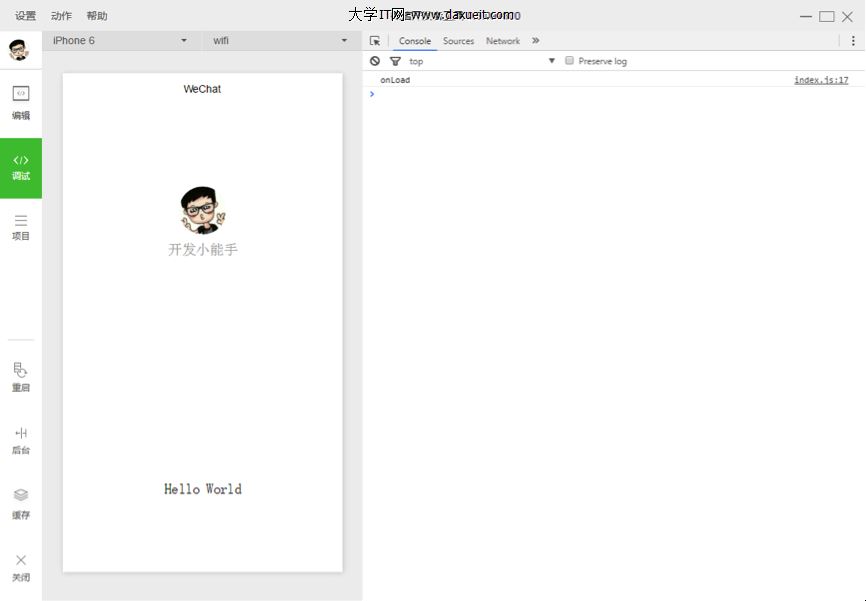Open the wifi network type dropdown

(279, 41)
